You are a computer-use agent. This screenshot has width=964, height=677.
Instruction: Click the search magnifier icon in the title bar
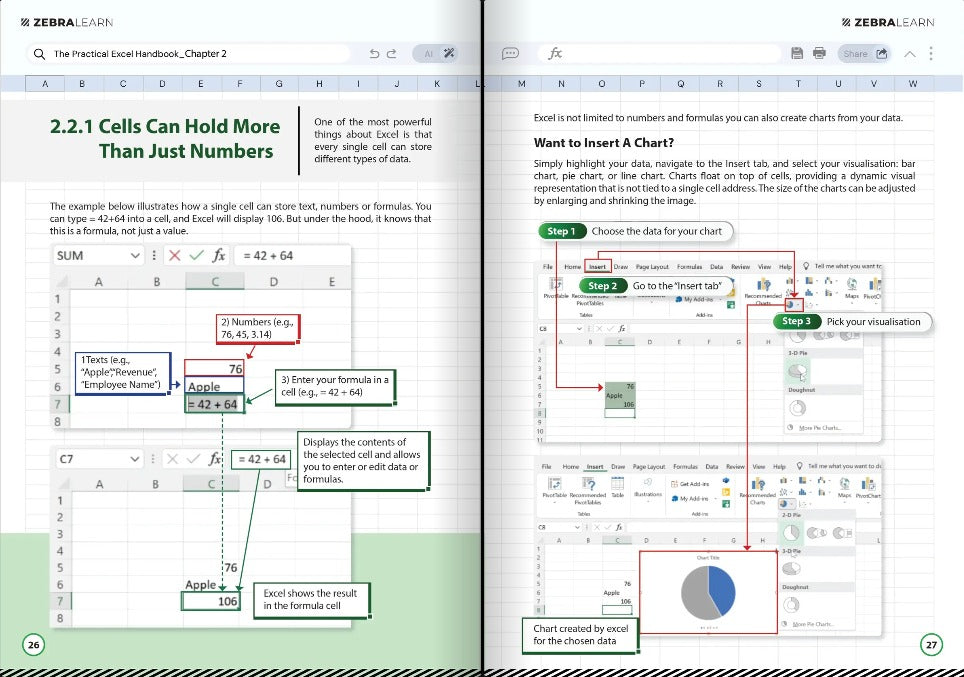pos(39,54)
